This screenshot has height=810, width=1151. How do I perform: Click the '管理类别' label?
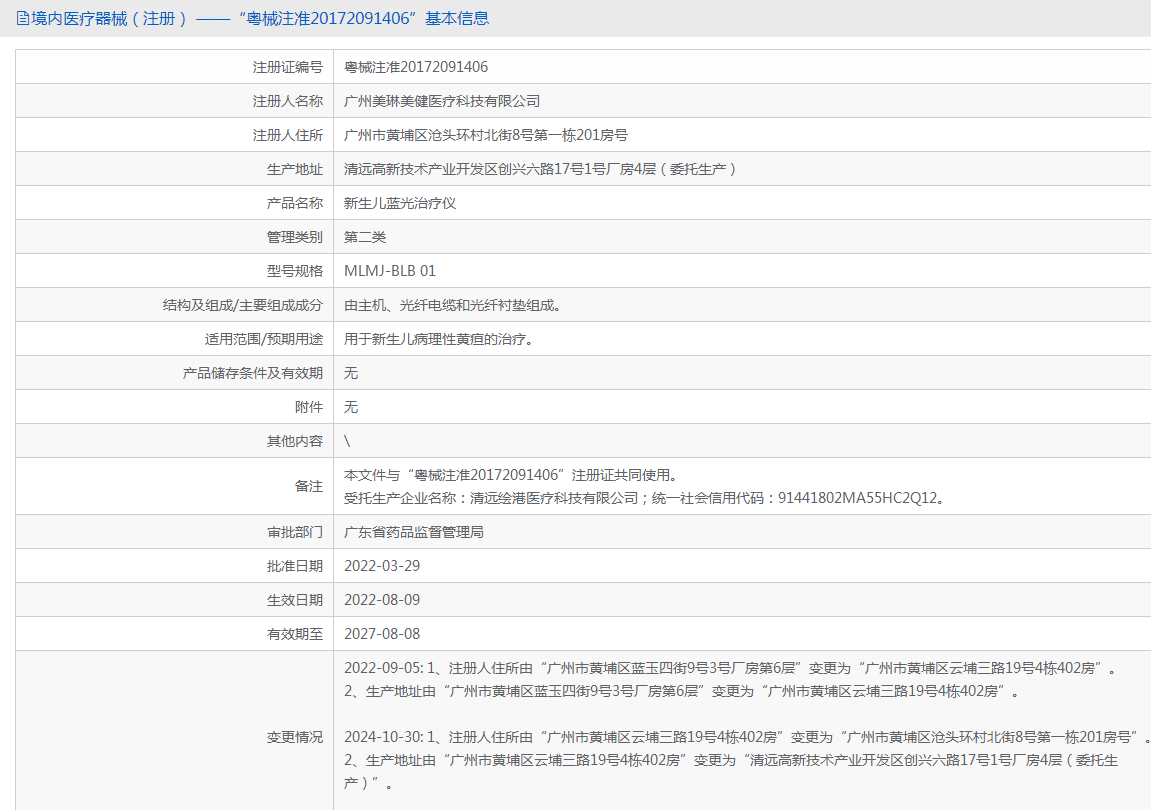point(294,237)
